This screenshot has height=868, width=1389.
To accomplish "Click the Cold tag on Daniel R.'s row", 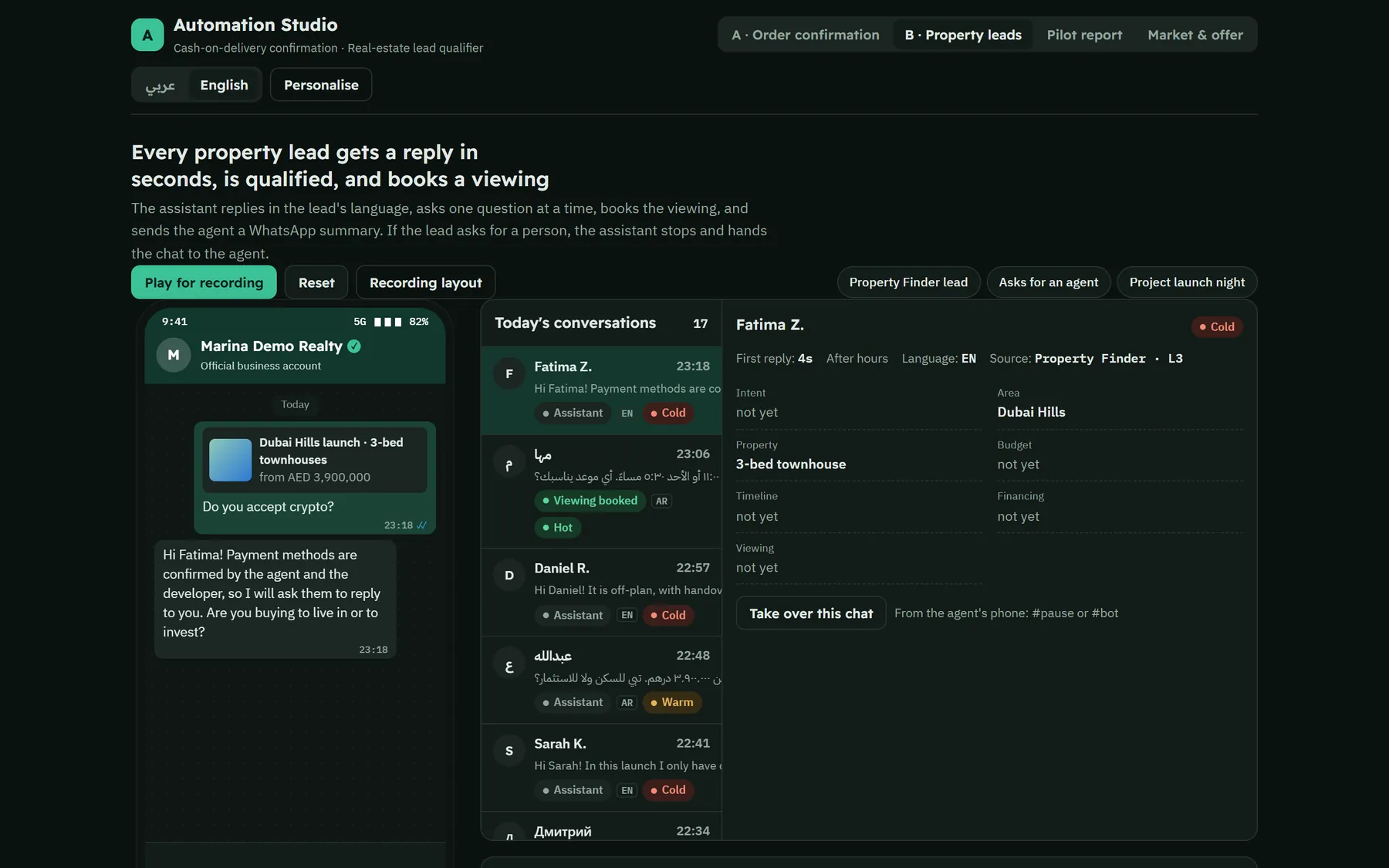I will [668, 615].
